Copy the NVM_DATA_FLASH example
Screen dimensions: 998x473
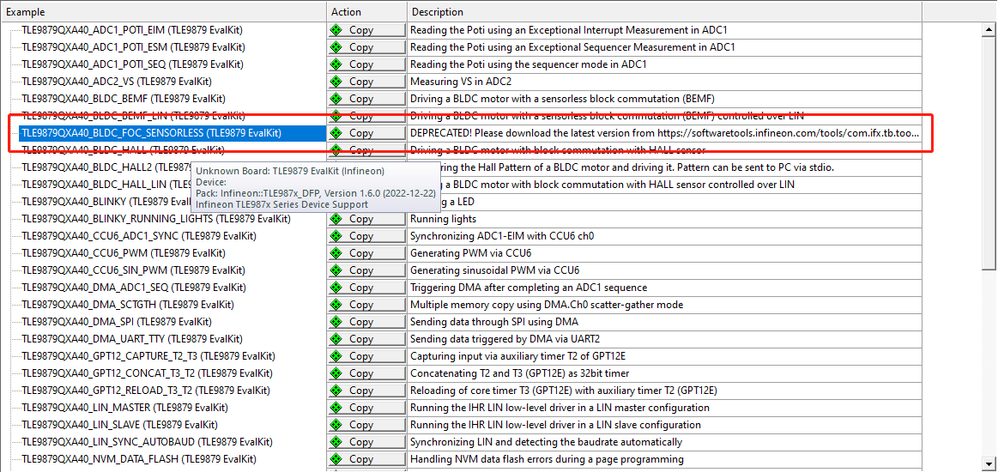[367, 459]
